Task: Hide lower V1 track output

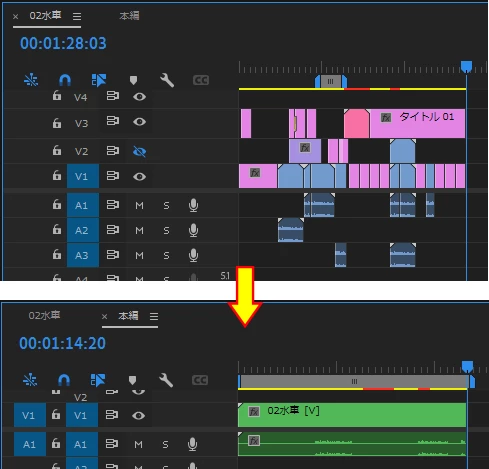Action: point(138,416)
